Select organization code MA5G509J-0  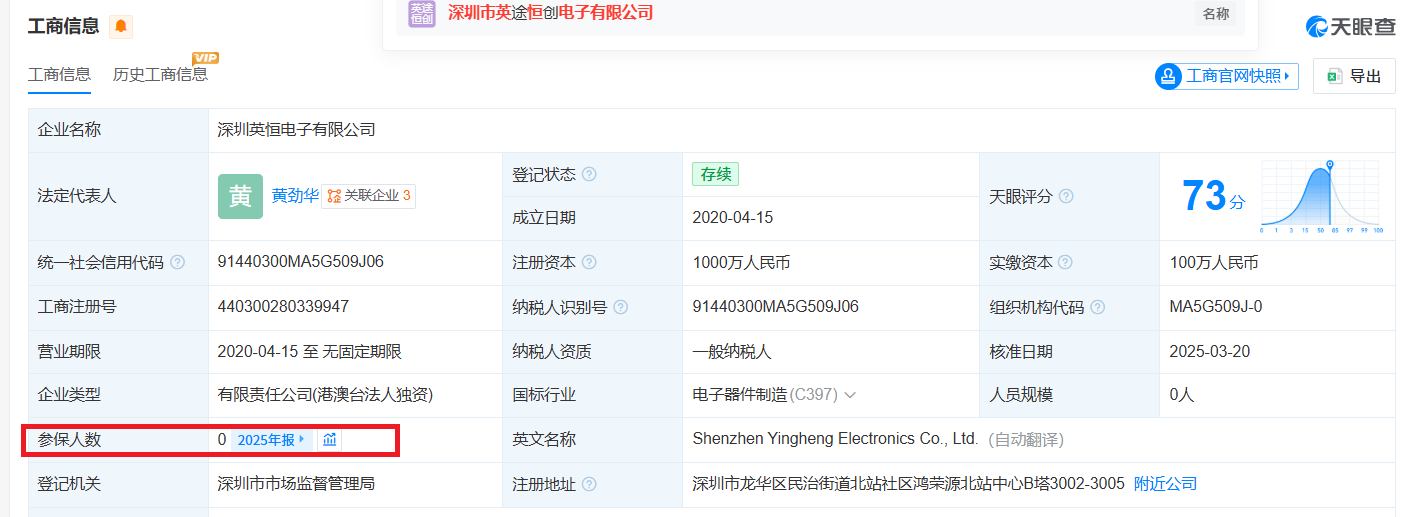(1216, 307)
